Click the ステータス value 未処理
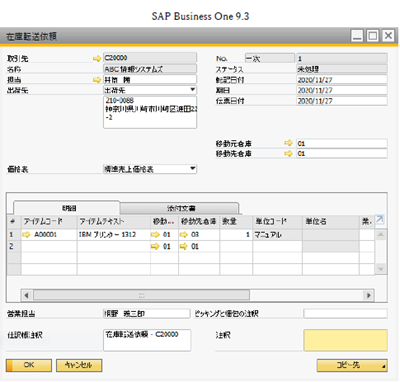 tap(342, 69)
